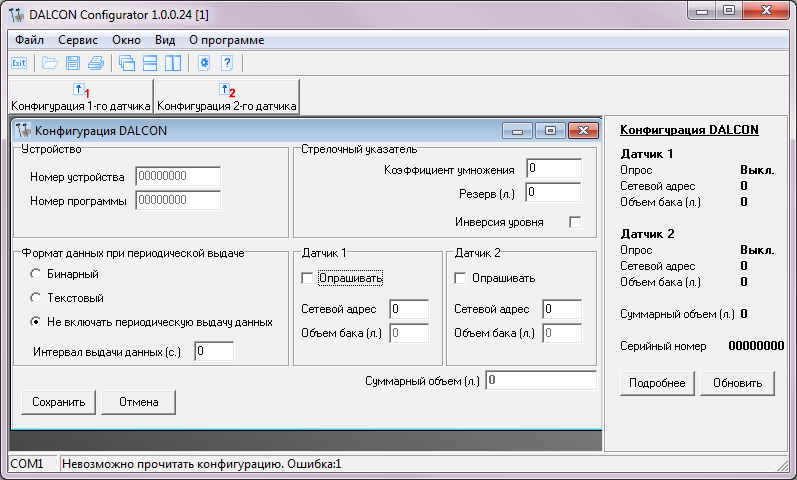Click the Exit toolbar icon

[x=19, y=63]
